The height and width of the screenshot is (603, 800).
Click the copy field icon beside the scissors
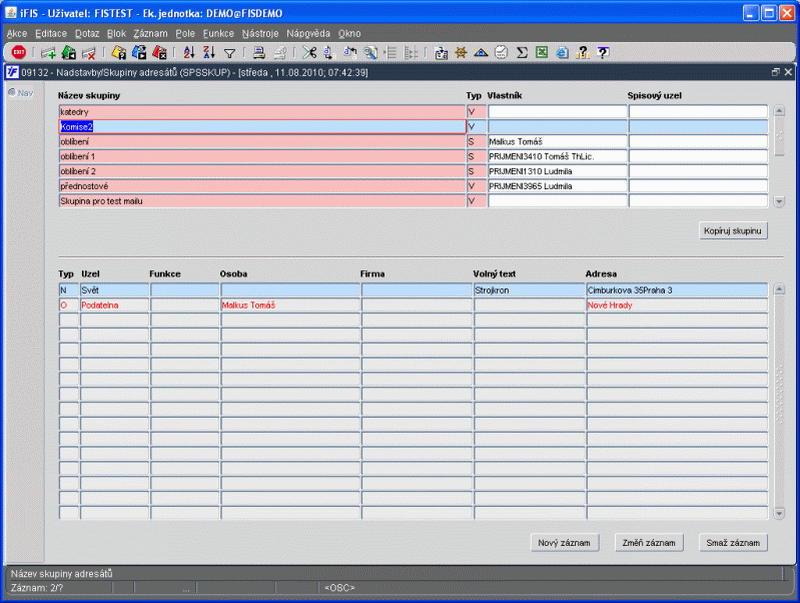click(x=329, y=52)
